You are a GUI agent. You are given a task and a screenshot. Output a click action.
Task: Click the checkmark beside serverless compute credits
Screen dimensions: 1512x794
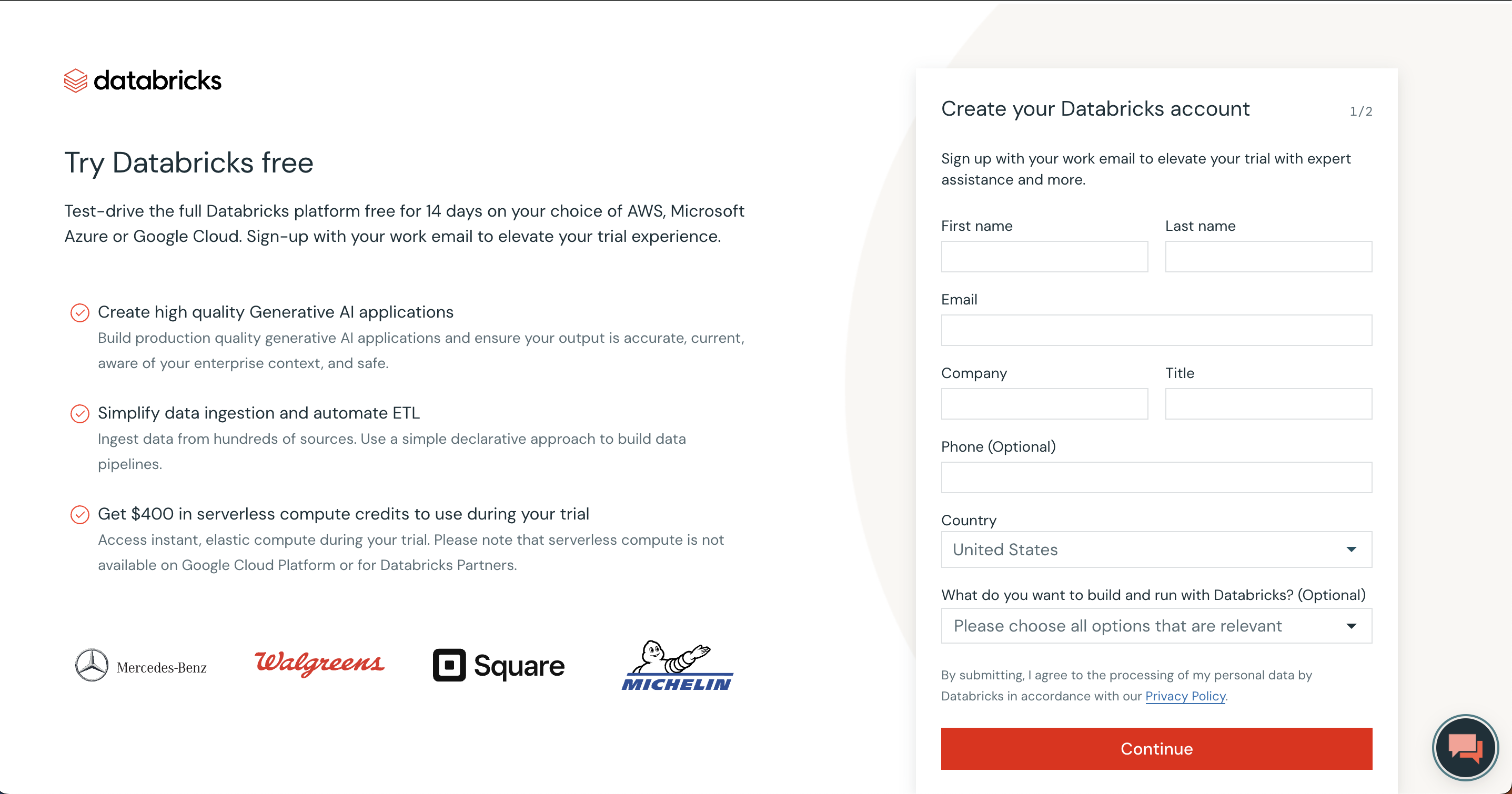click(x=80, y=515)
